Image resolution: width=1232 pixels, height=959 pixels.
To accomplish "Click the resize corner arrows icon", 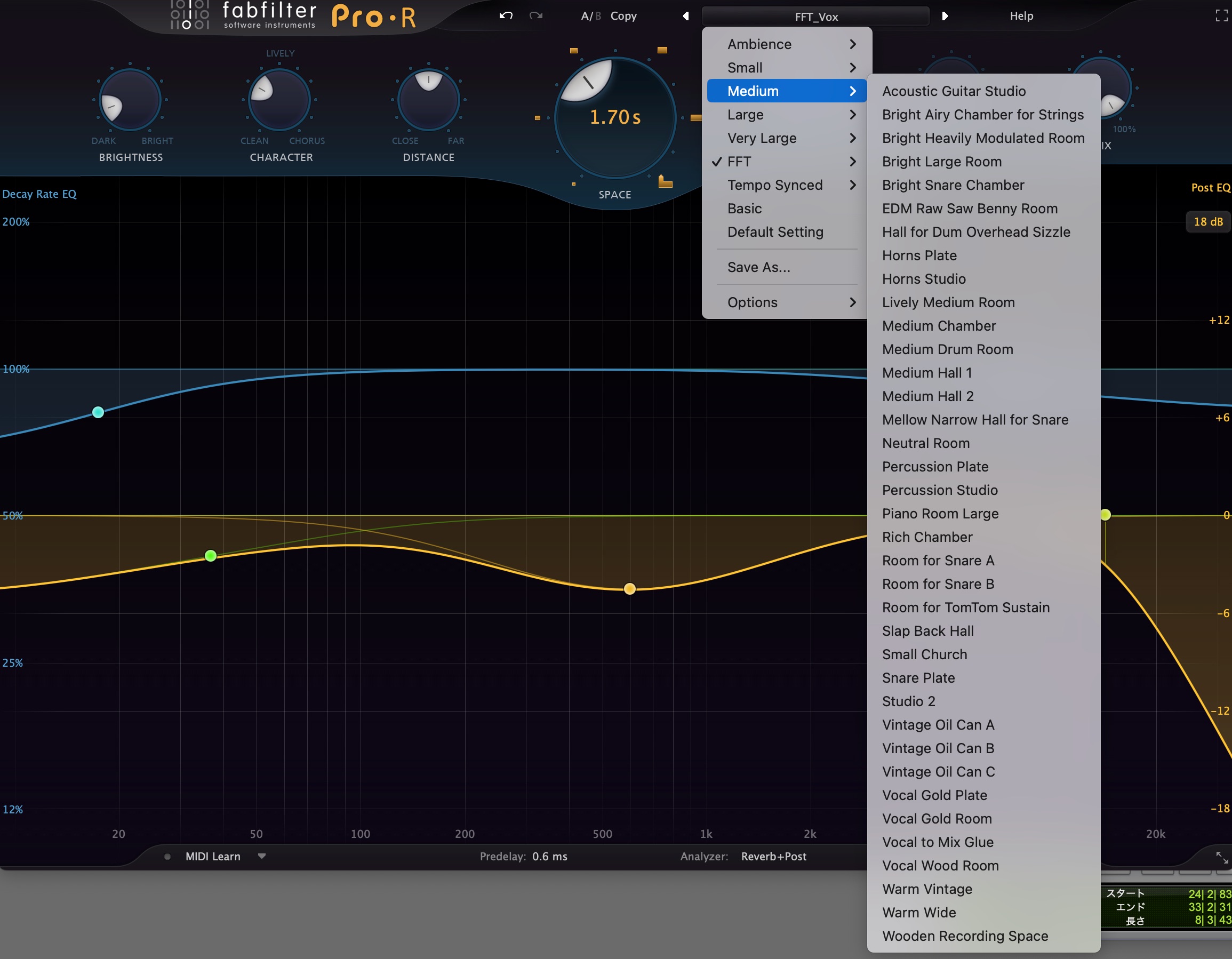I will click(x=1222, y=858).
